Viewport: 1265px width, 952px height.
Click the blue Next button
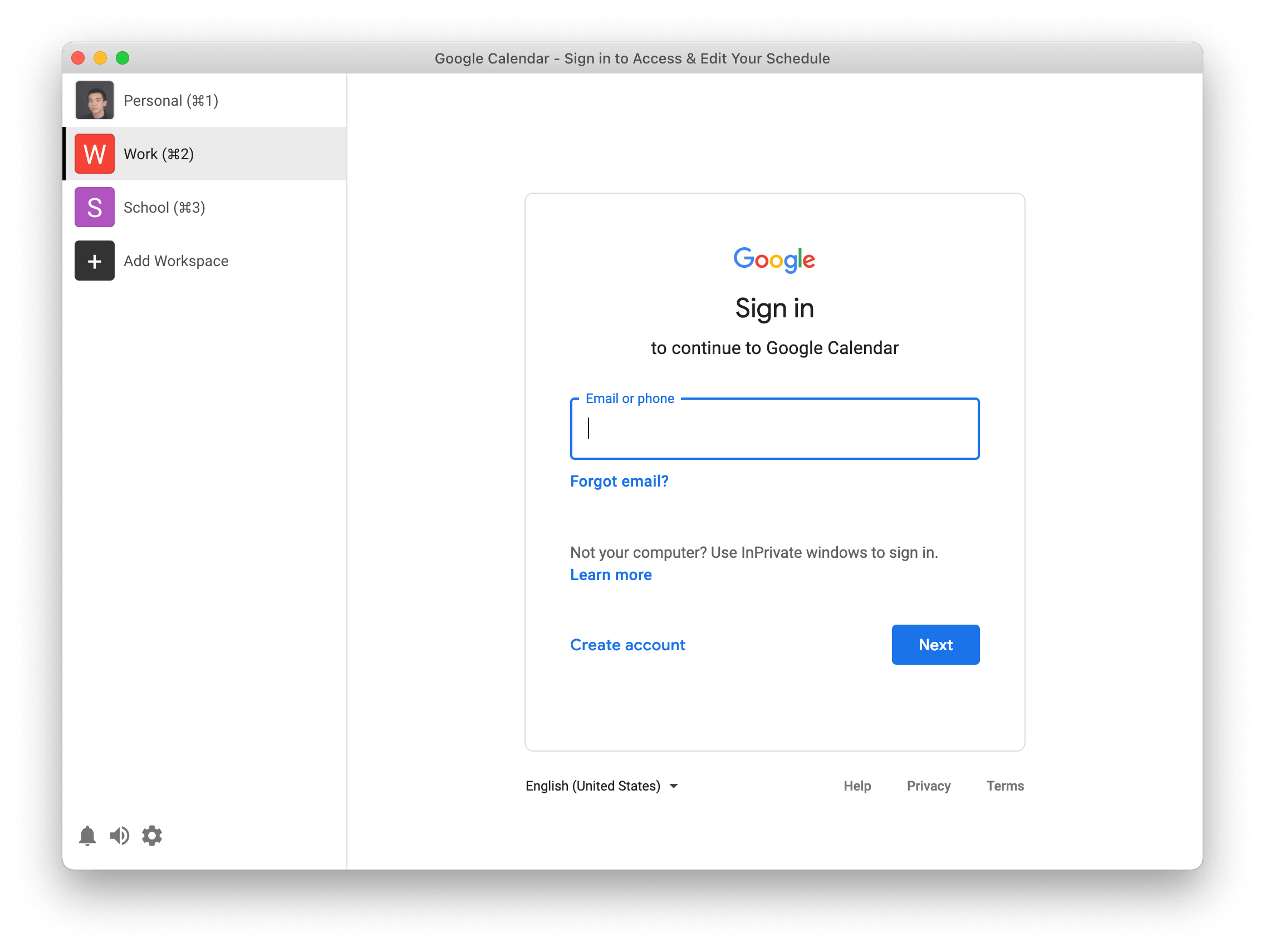click(935, 644)
